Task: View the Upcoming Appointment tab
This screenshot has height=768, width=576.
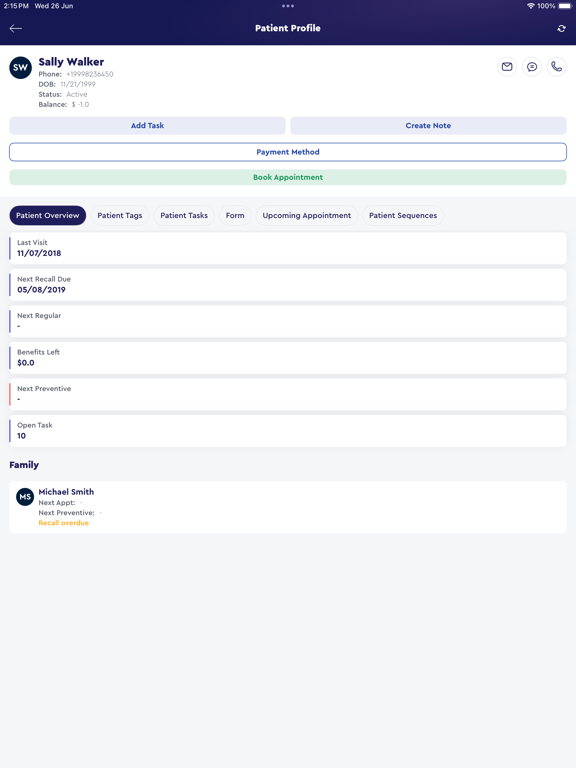Action: tap(307, 216)
